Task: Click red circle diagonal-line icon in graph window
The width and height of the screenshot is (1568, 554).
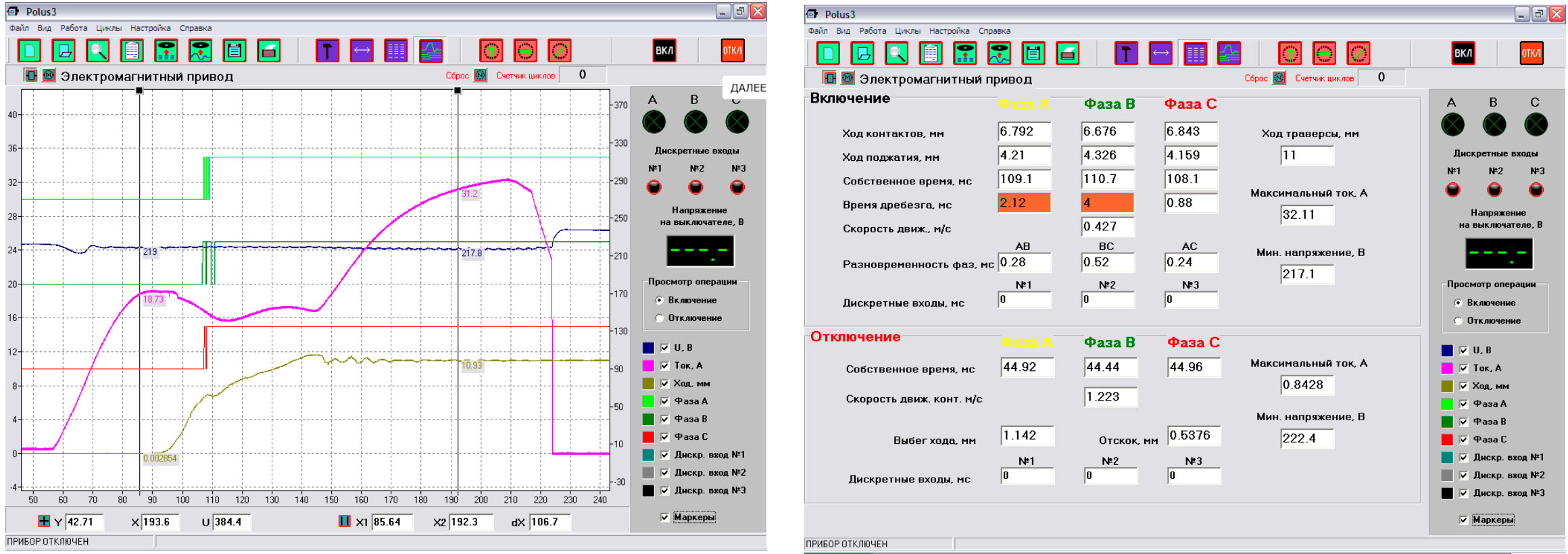Action: [560, 51]
